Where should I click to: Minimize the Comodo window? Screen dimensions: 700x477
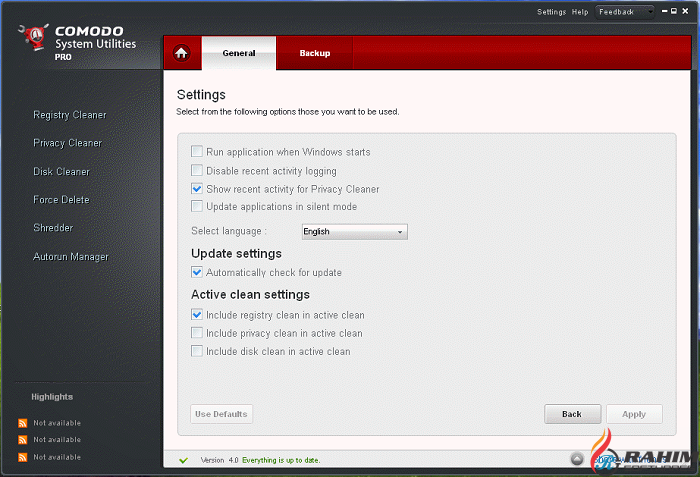coord(665,11)
